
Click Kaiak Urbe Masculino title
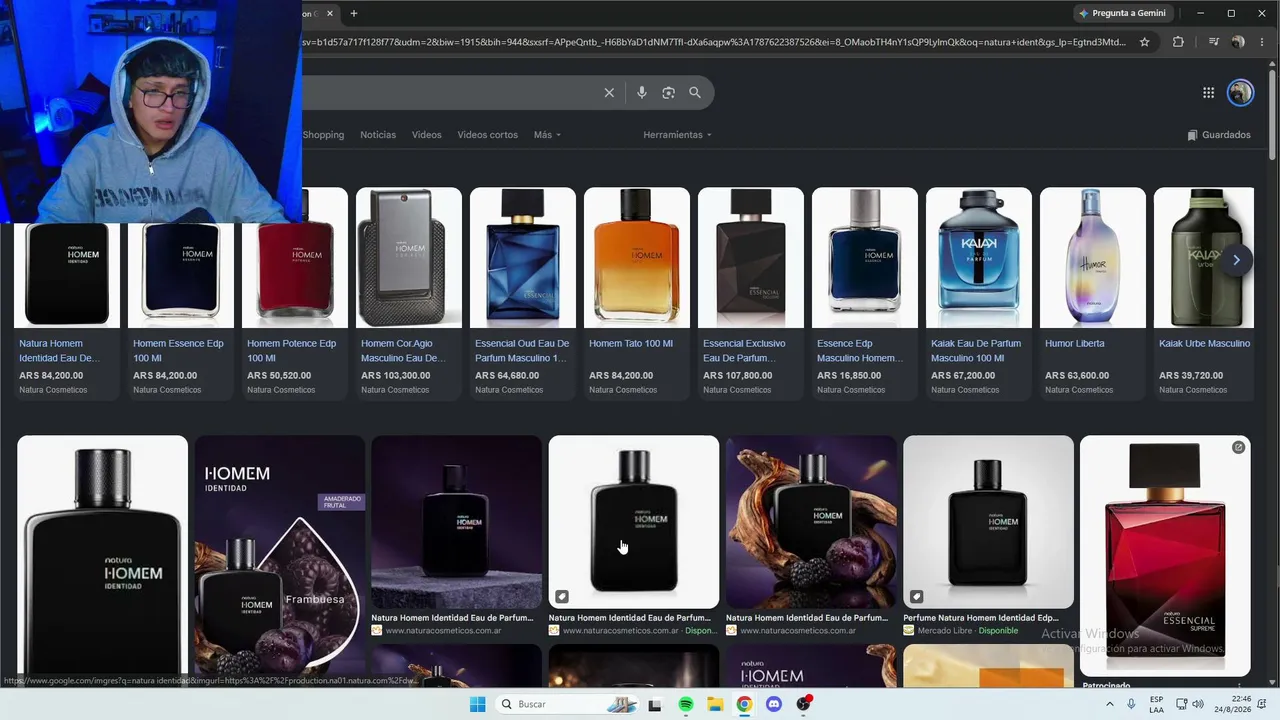1204,343
